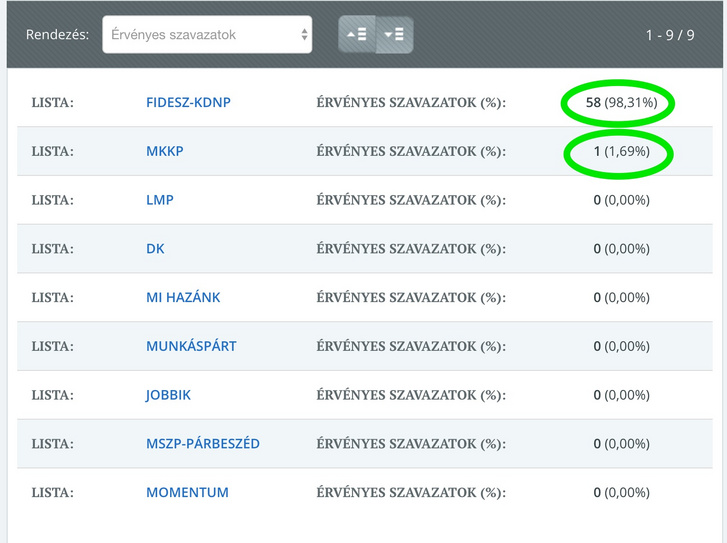The width and height of the screenshot is (727, 543).
Task: Click the Rendezés: label
Action: pyautogui.click(x=57, y=35)
